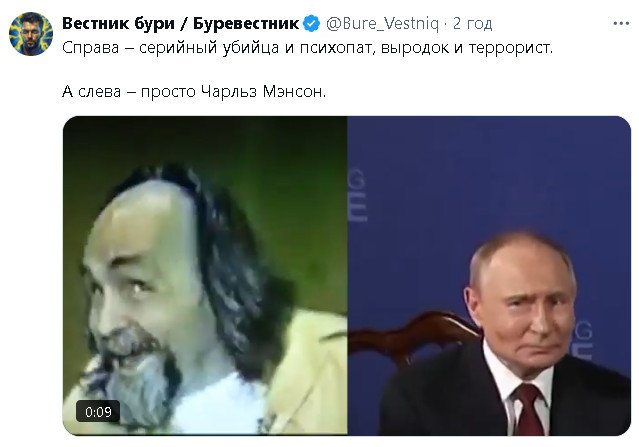639x447 pixels.
Task: Click the tweet line starting with 'Справа – серийный'
Action: coord(308,48)
